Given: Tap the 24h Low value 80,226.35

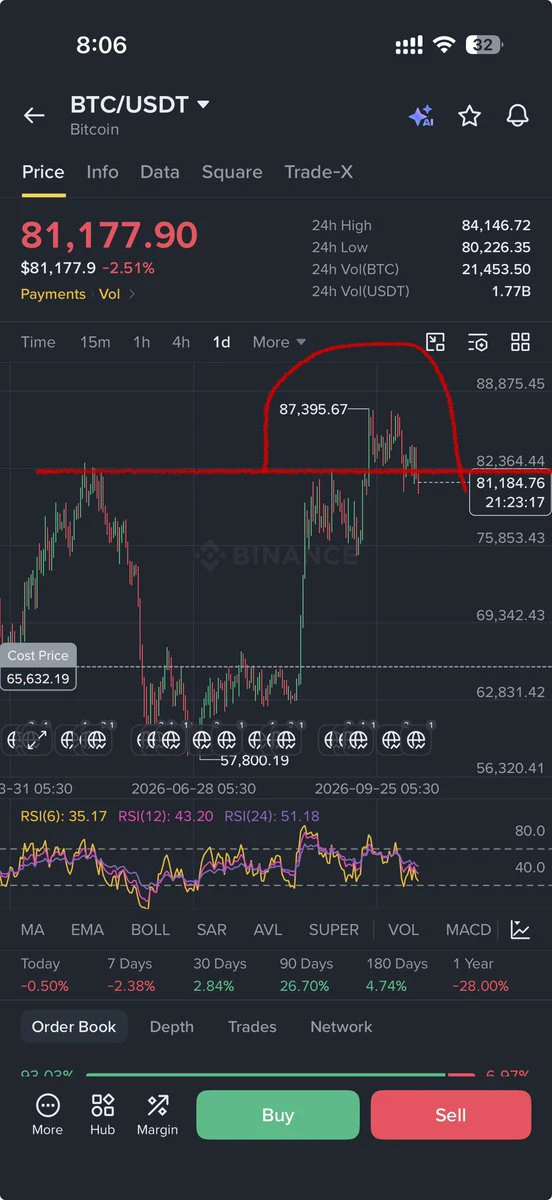Looking at the screenshot, I should (x=496, y=248).
